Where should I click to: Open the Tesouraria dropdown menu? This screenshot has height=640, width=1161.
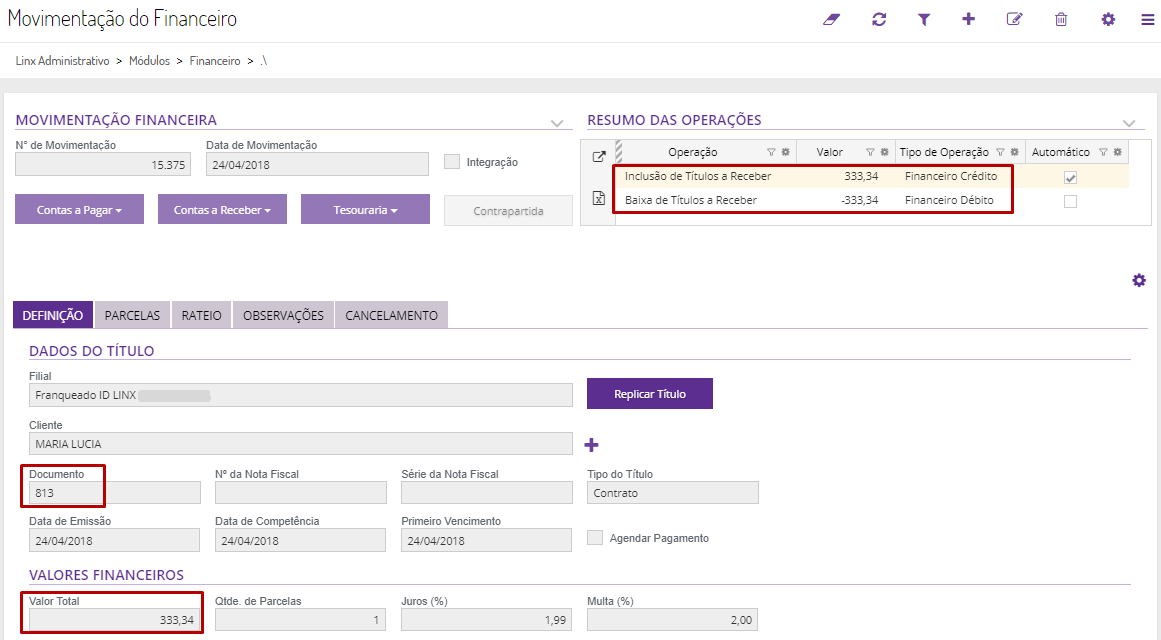pos(365,210)
